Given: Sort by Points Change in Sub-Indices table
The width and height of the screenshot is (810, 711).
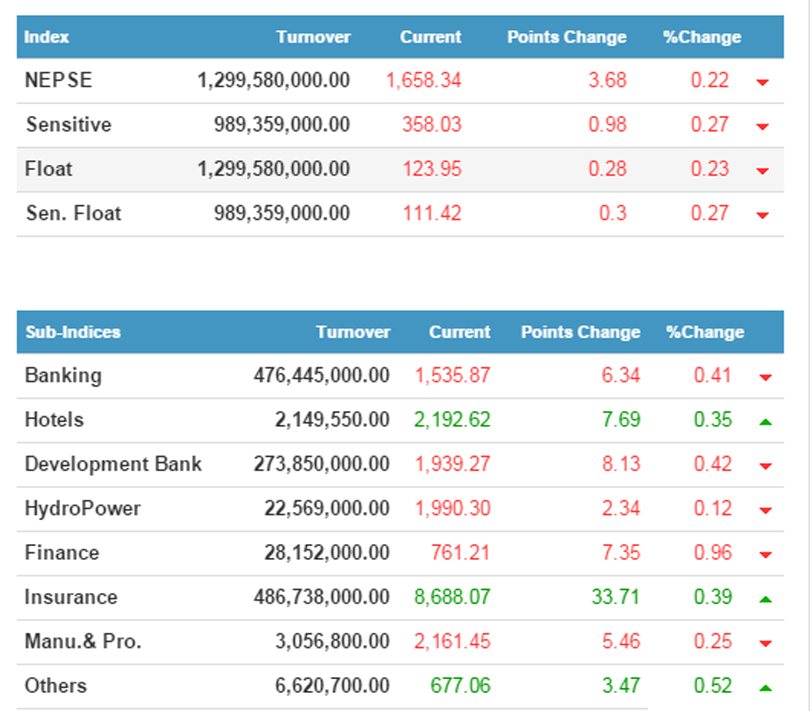Looking at the screenshot, I should point(580,332).
